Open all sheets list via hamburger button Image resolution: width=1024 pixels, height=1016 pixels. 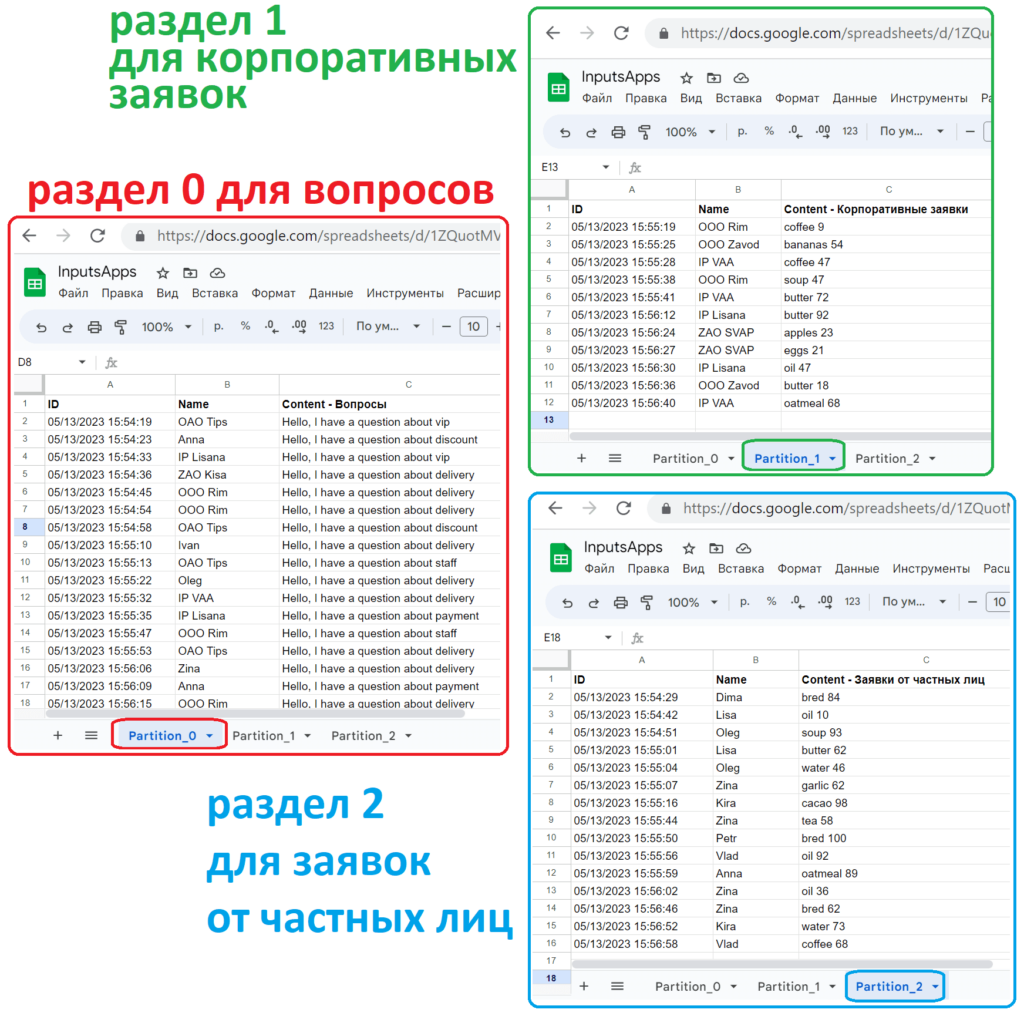tap(90, 735)
